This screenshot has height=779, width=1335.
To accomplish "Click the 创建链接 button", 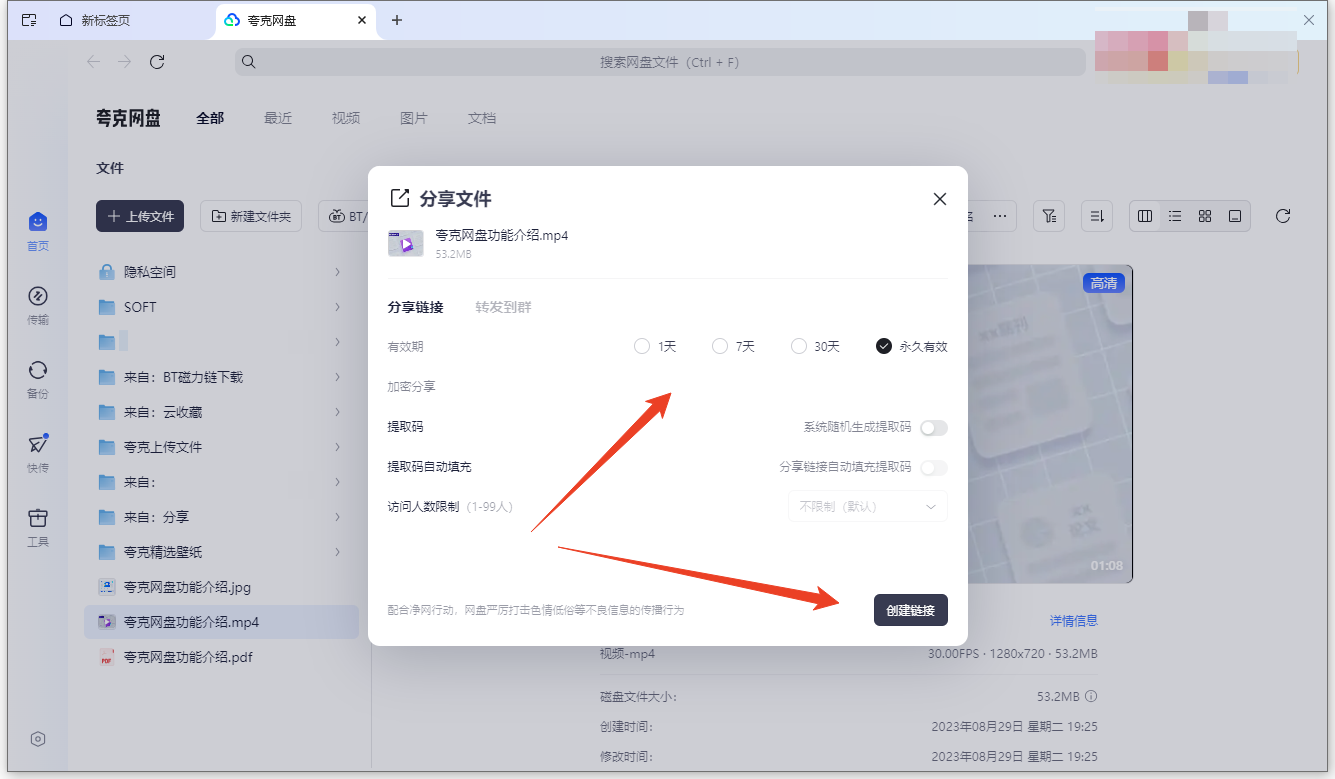I will [910, 609].
